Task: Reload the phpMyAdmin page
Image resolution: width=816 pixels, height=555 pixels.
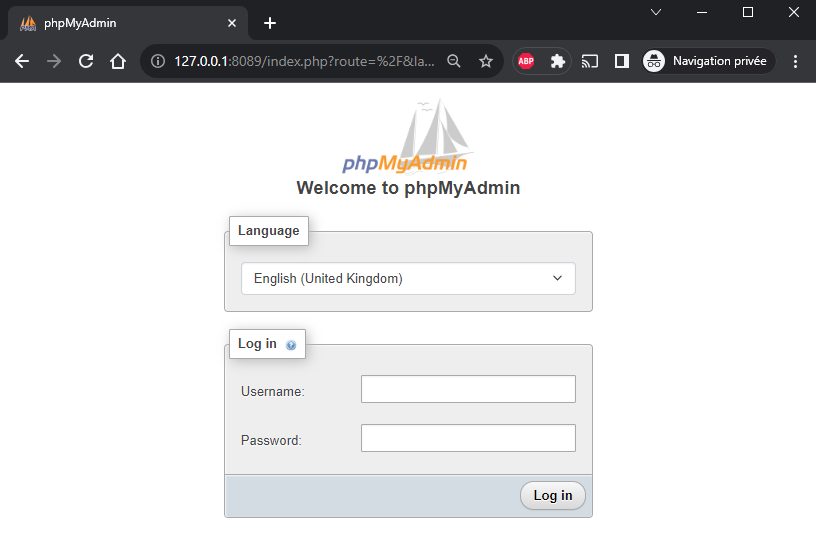Action: point(86,61)
